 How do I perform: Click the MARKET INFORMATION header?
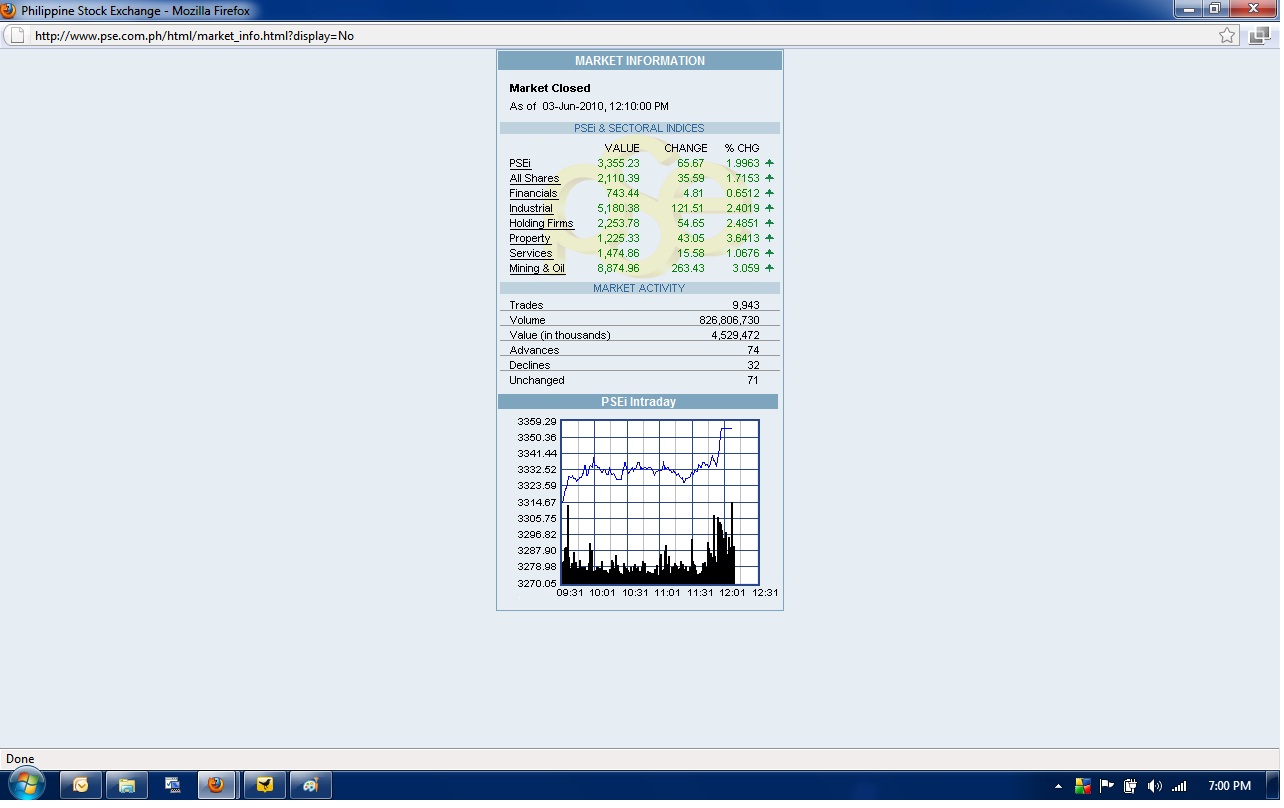(x=640, y=61)
